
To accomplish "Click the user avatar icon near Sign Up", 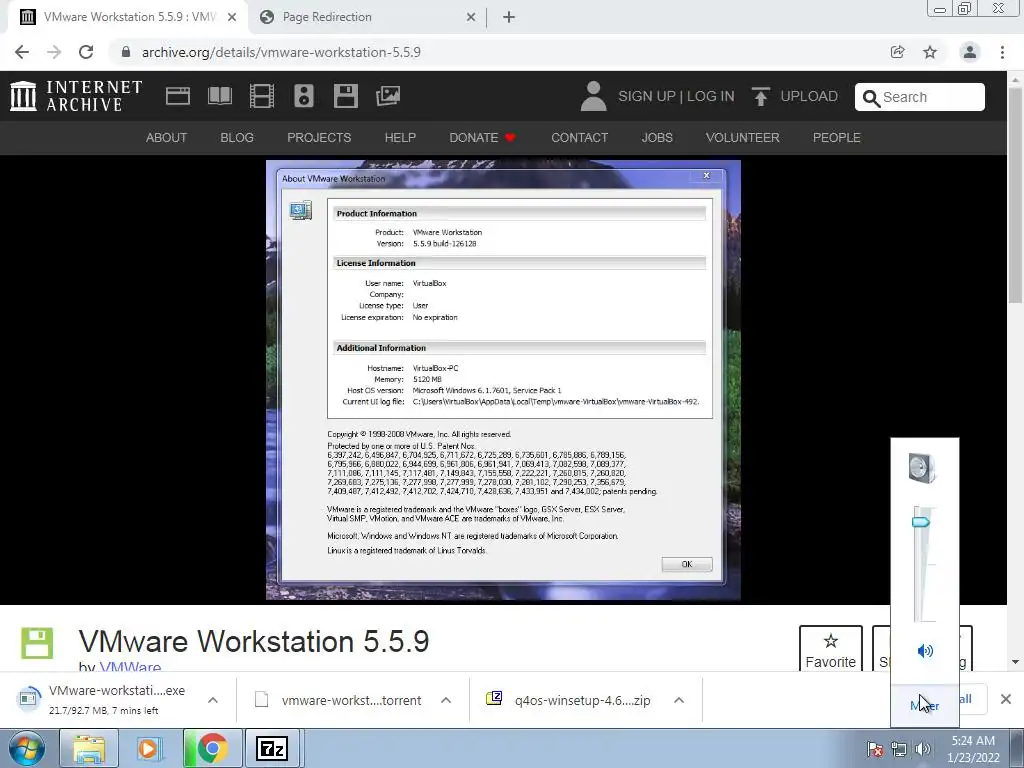I will [593, 96].
